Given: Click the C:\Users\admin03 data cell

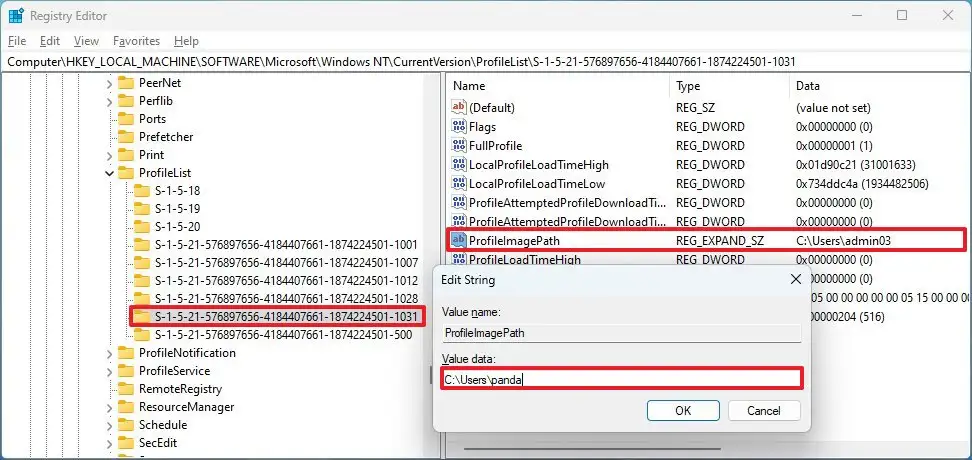Looking at the screenshot, I should click(843, 241).
